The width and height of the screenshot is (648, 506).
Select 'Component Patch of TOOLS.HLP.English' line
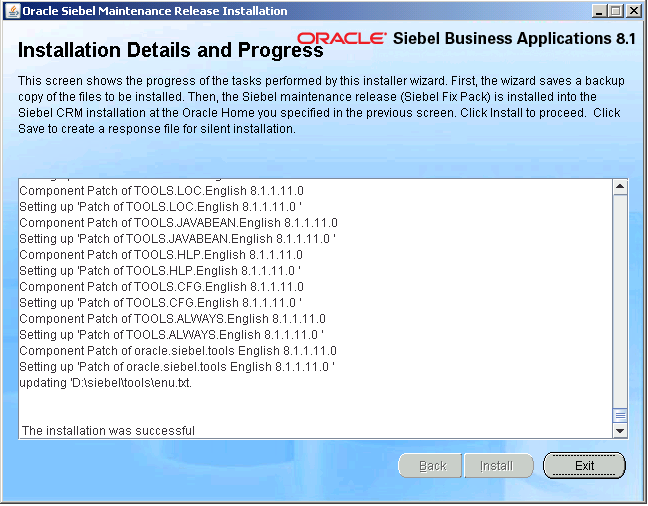coord(161,254)
